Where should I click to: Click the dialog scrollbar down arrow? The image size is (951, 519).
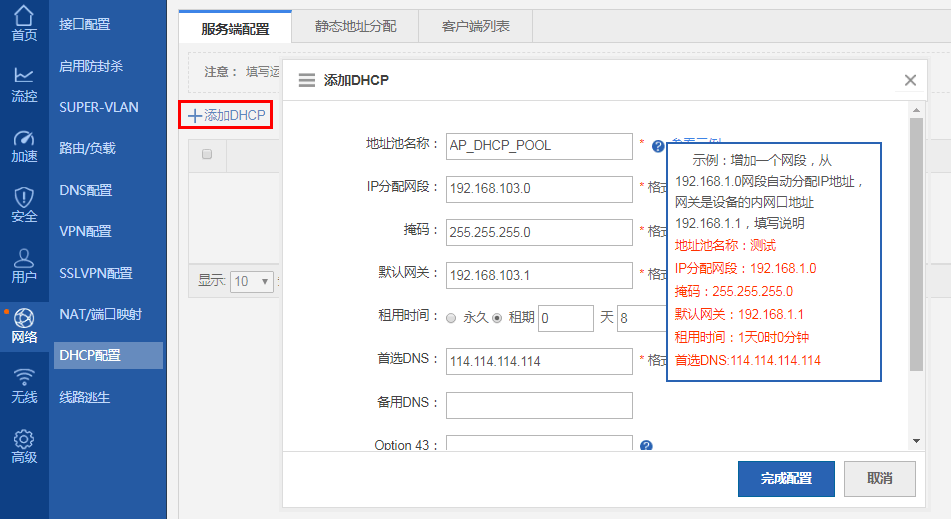916,440
